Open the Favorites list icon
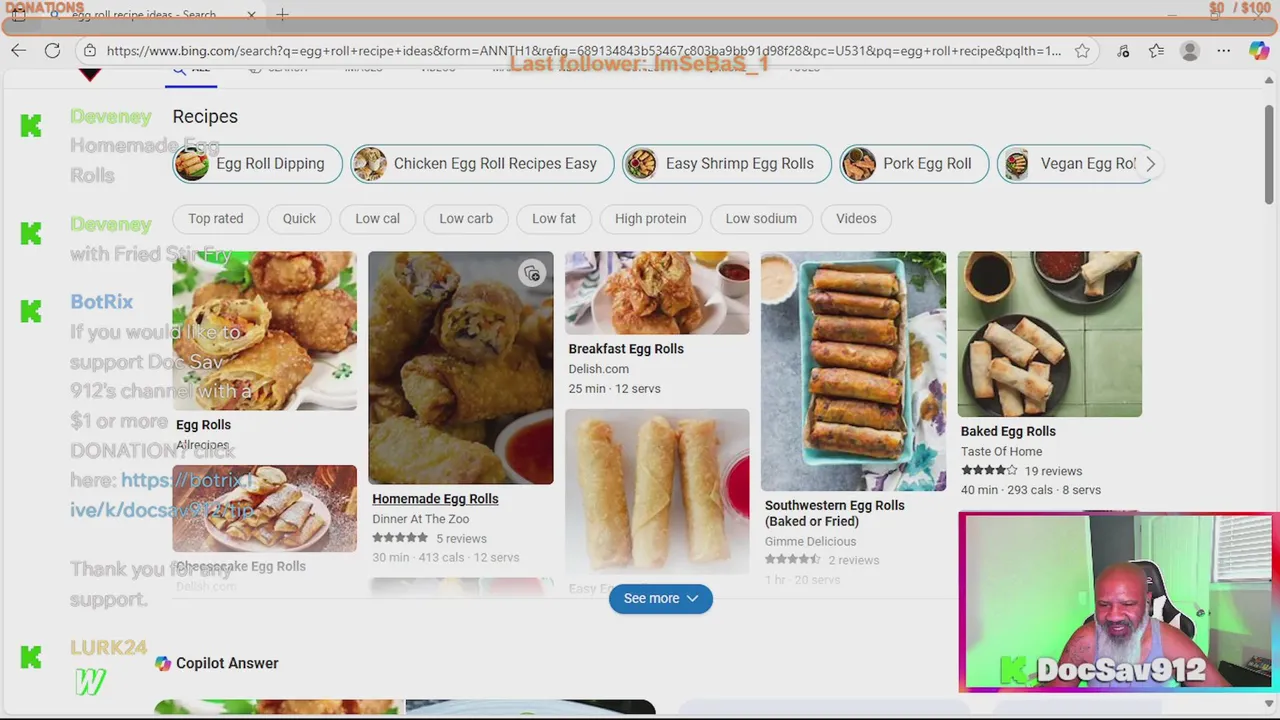1280x720 pixels. tap(1156, 51)
